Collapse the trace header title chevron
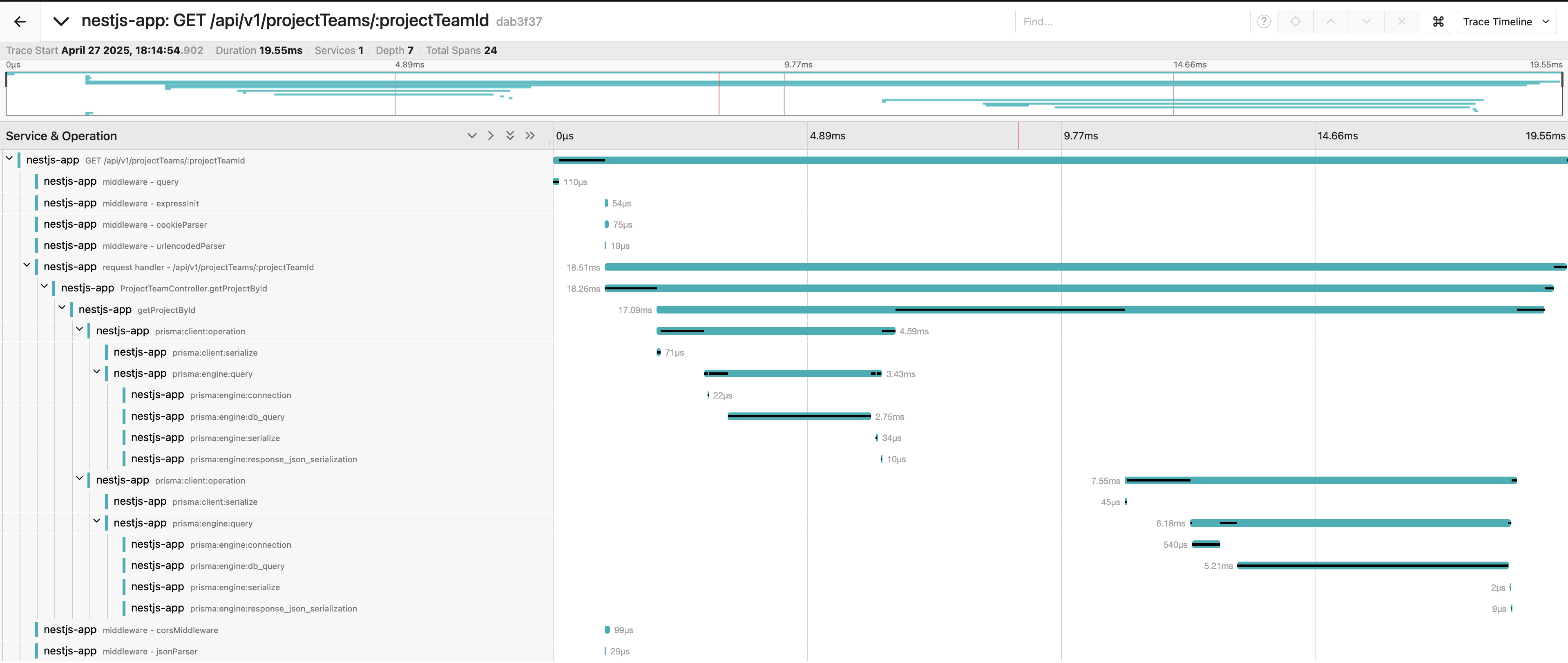 [61, 22]
